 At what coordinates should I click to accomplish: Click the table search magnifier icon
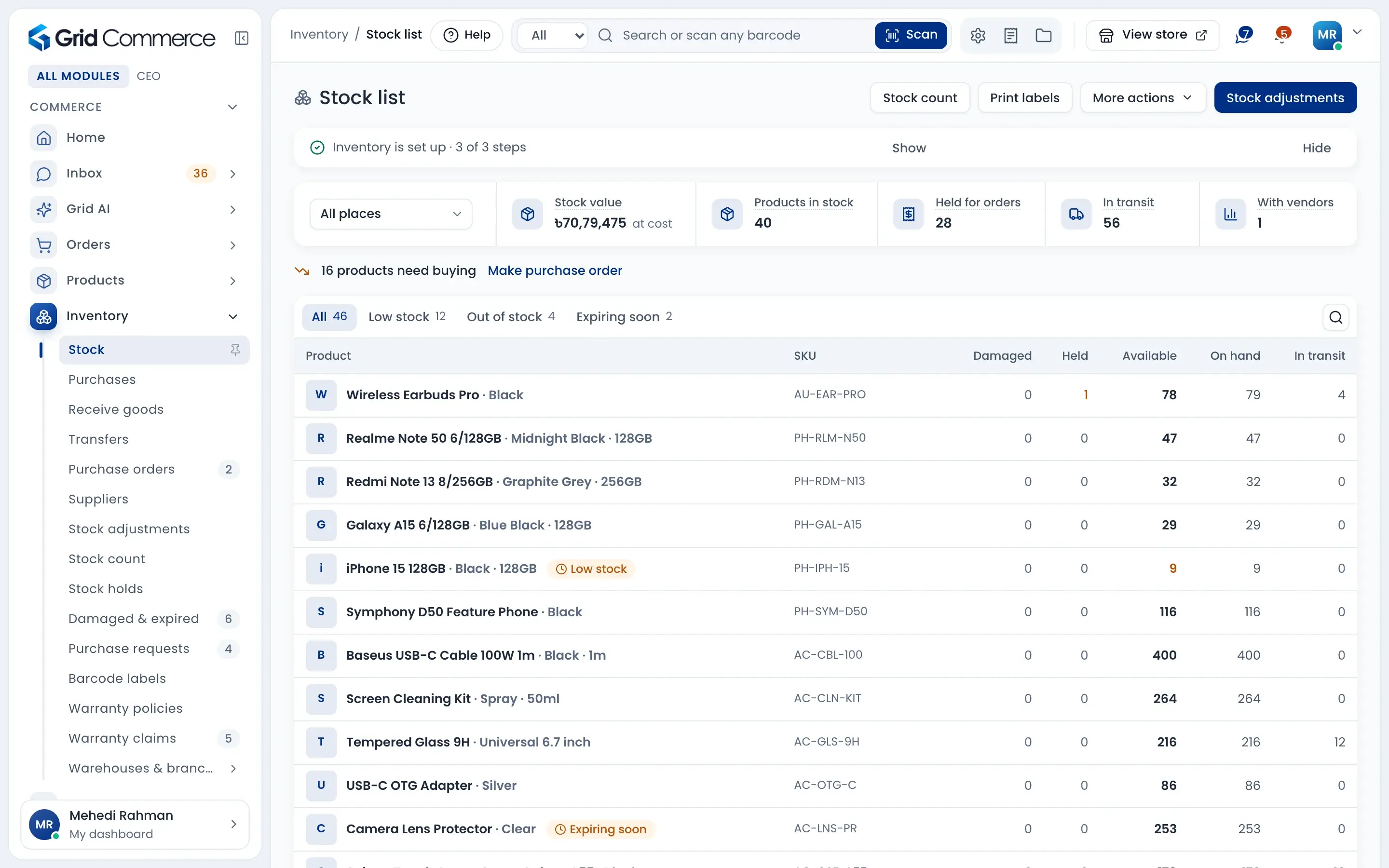pos(1335,317)
